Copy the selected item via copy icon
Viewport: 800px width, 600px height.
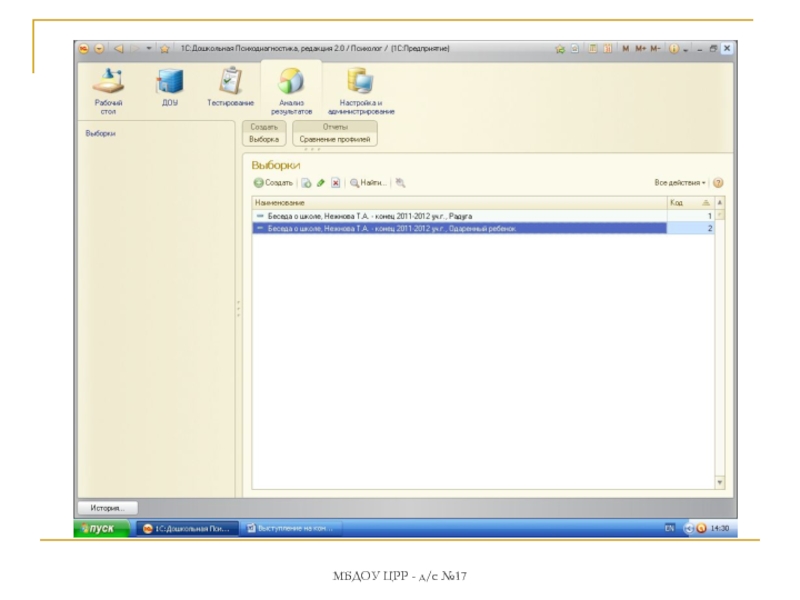(x=306, y=183)
